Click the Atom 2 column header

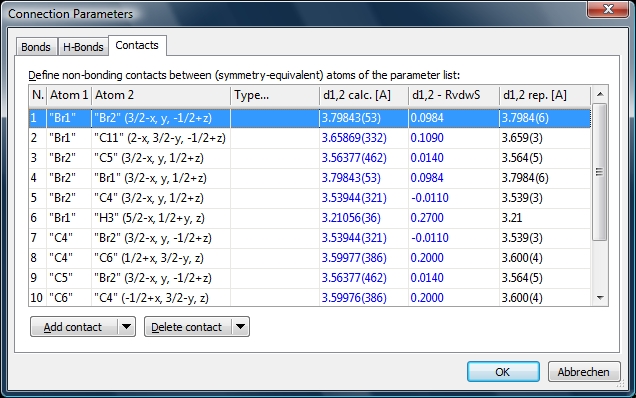coord(161,95)
